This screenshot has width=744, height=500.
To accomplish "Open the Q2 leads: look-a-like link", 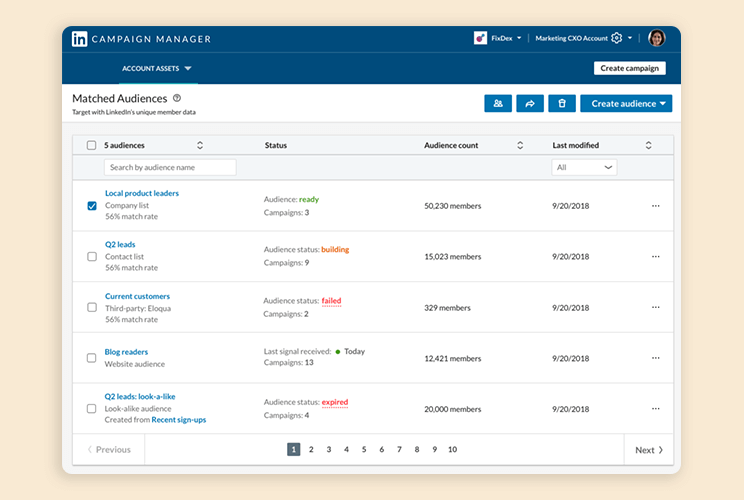I will point(140,397).
